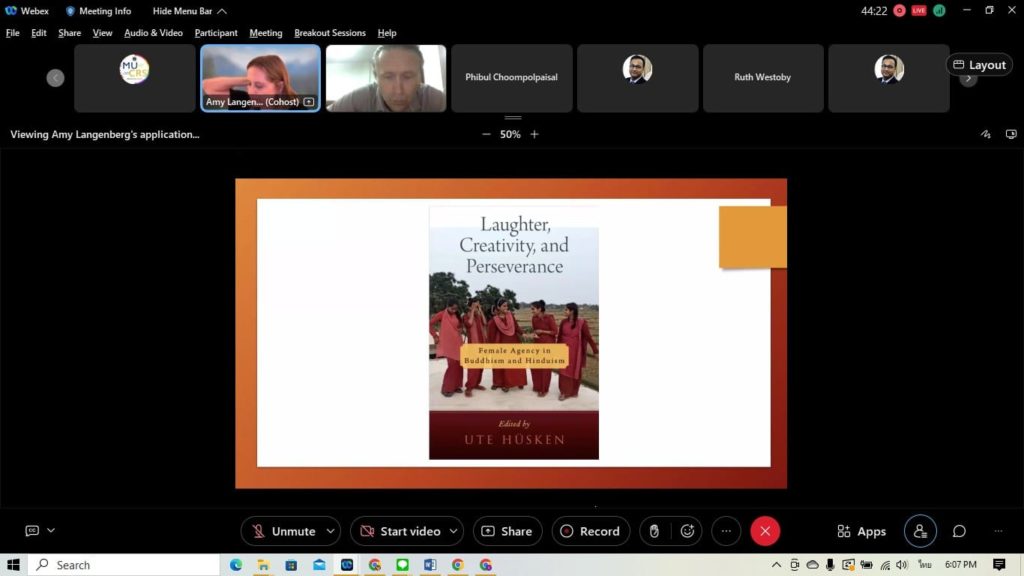Open Meeting Info panel
Viewport: 1024px width, 576px height.
pos(99,11)
